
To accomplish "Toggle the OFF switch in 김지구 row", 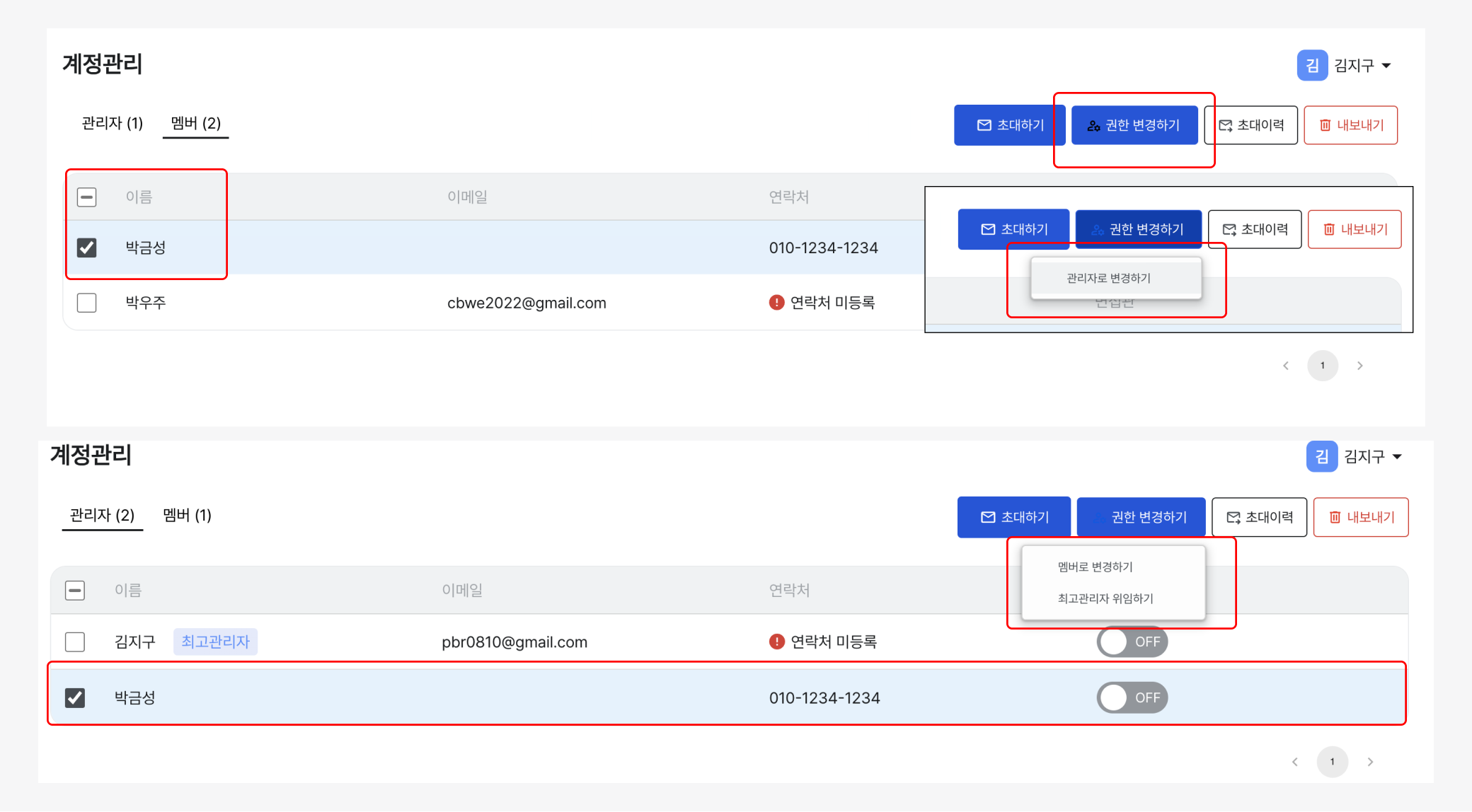I will (1132, 642).
